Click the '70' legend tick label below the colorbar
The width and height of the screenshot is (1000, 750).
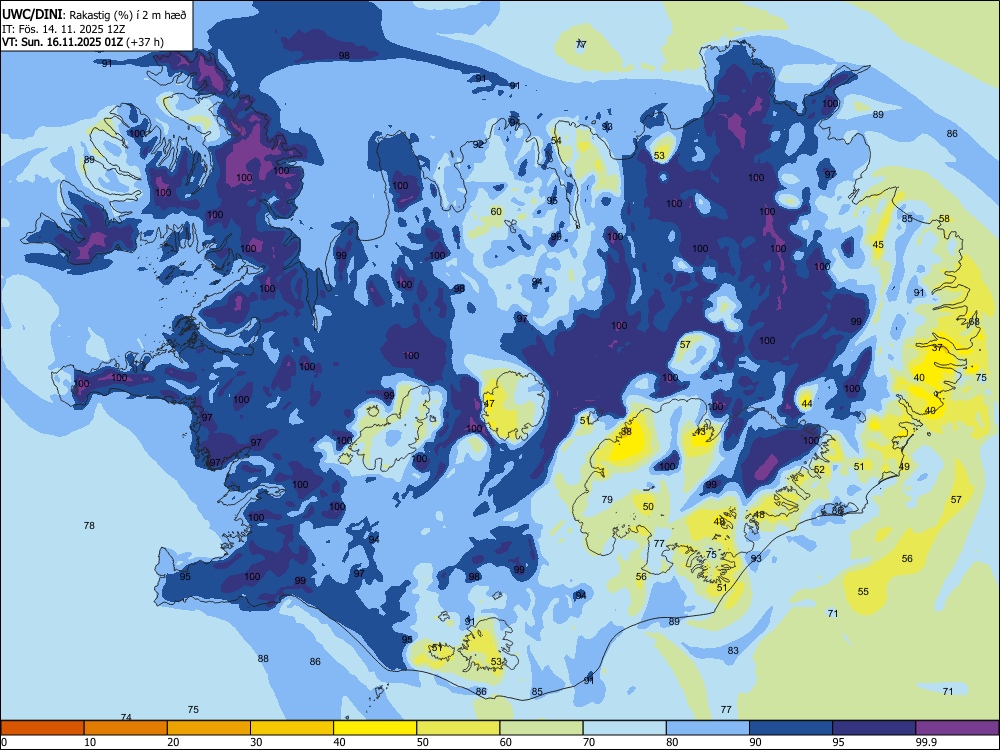coord(589,742)
